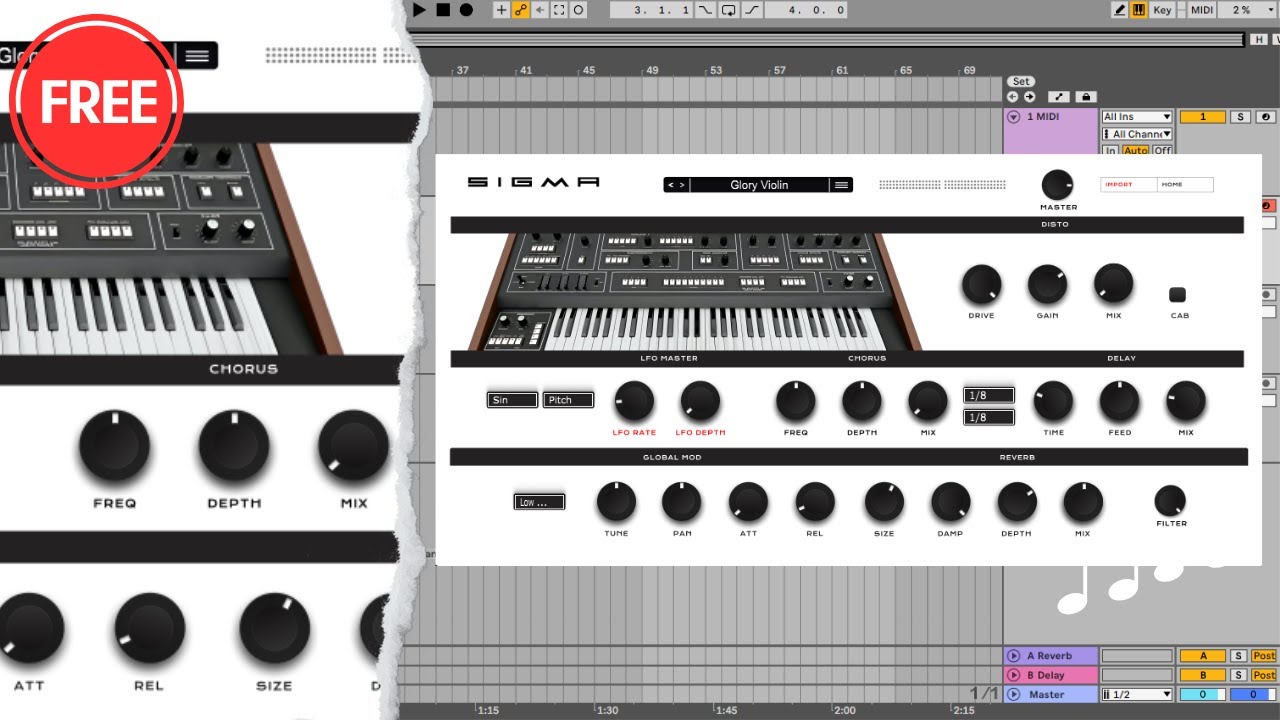
Task: Toggle Post button on A Reverb
Action: 1264,656
